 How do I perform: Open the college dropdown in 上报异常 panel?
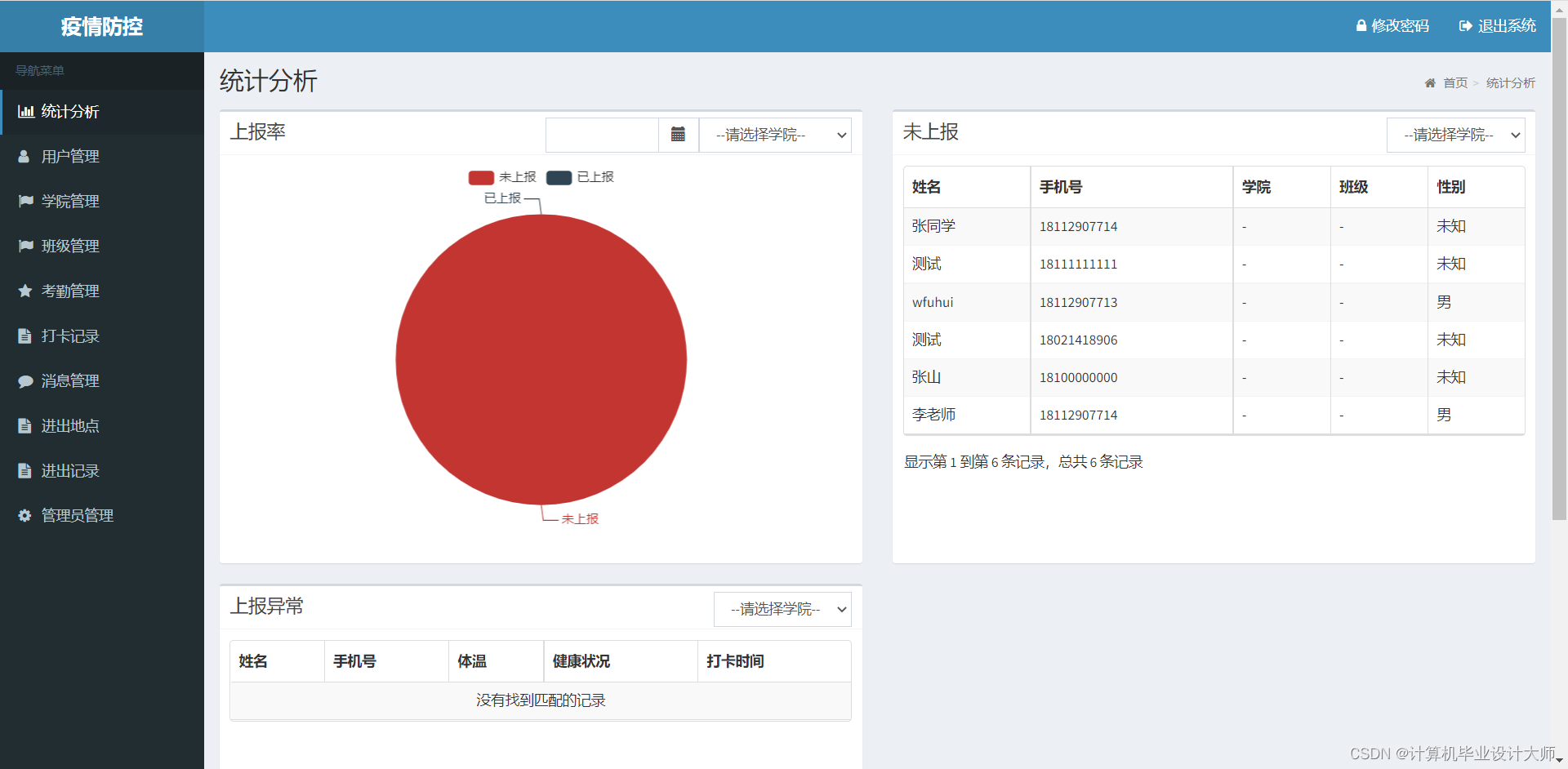[x=782, y=609]
